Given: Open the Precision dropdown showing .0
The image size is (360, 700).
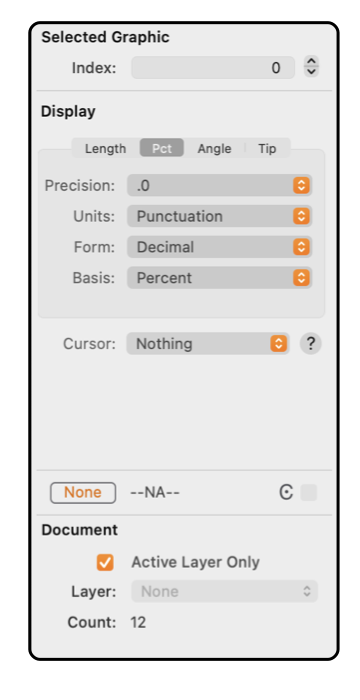Looking at the screenshot, I should tap(219, 186).
